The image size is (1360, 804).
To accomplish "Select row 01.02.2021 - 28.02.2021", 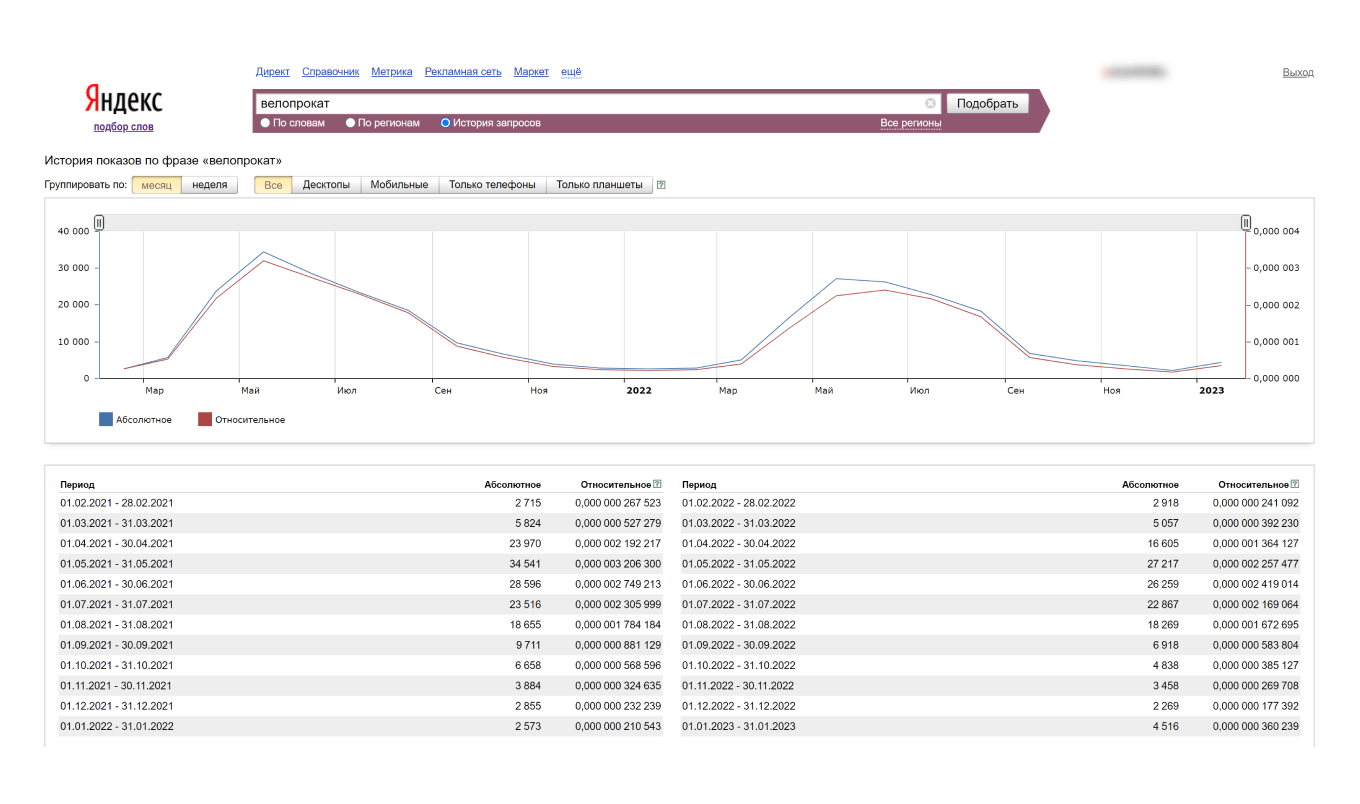I will tap(361, 503).
